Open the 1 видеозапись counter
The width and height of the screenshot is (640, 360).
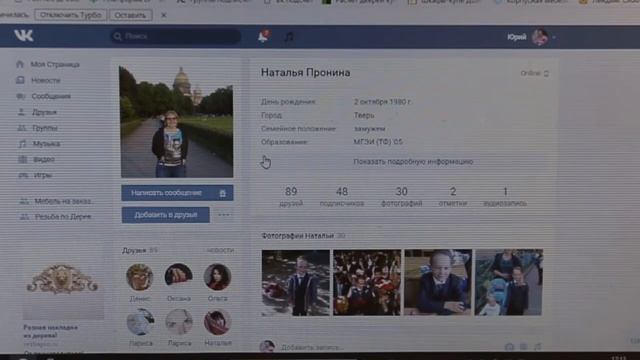tap(505, 196)
